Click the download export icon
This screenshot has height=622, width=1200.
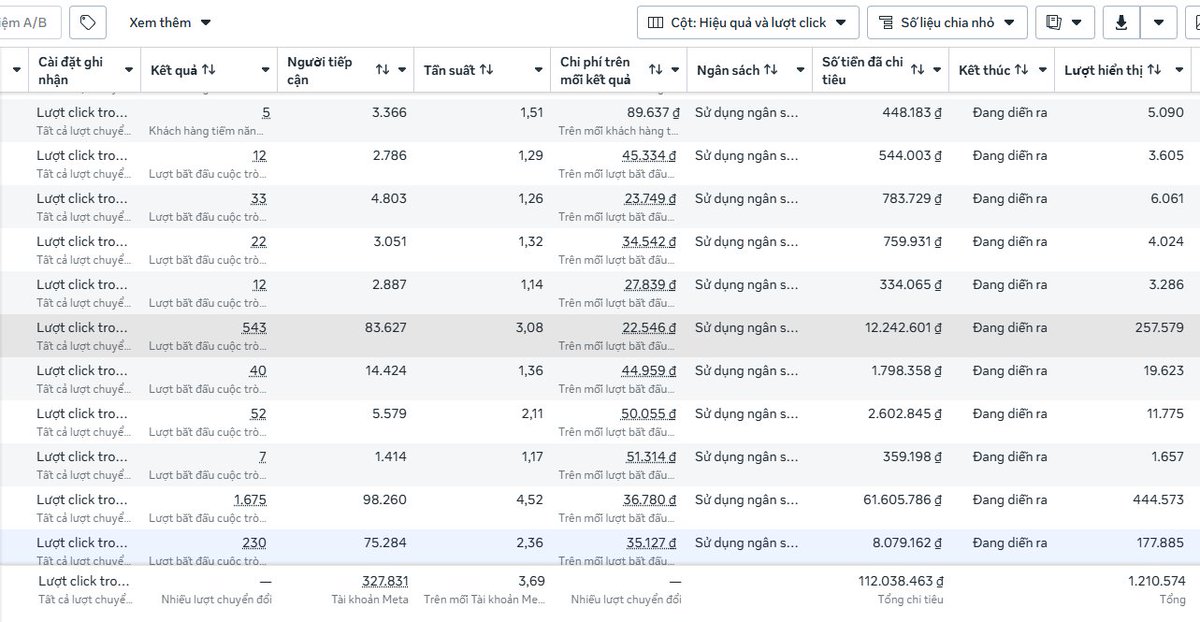point(1121,22)
